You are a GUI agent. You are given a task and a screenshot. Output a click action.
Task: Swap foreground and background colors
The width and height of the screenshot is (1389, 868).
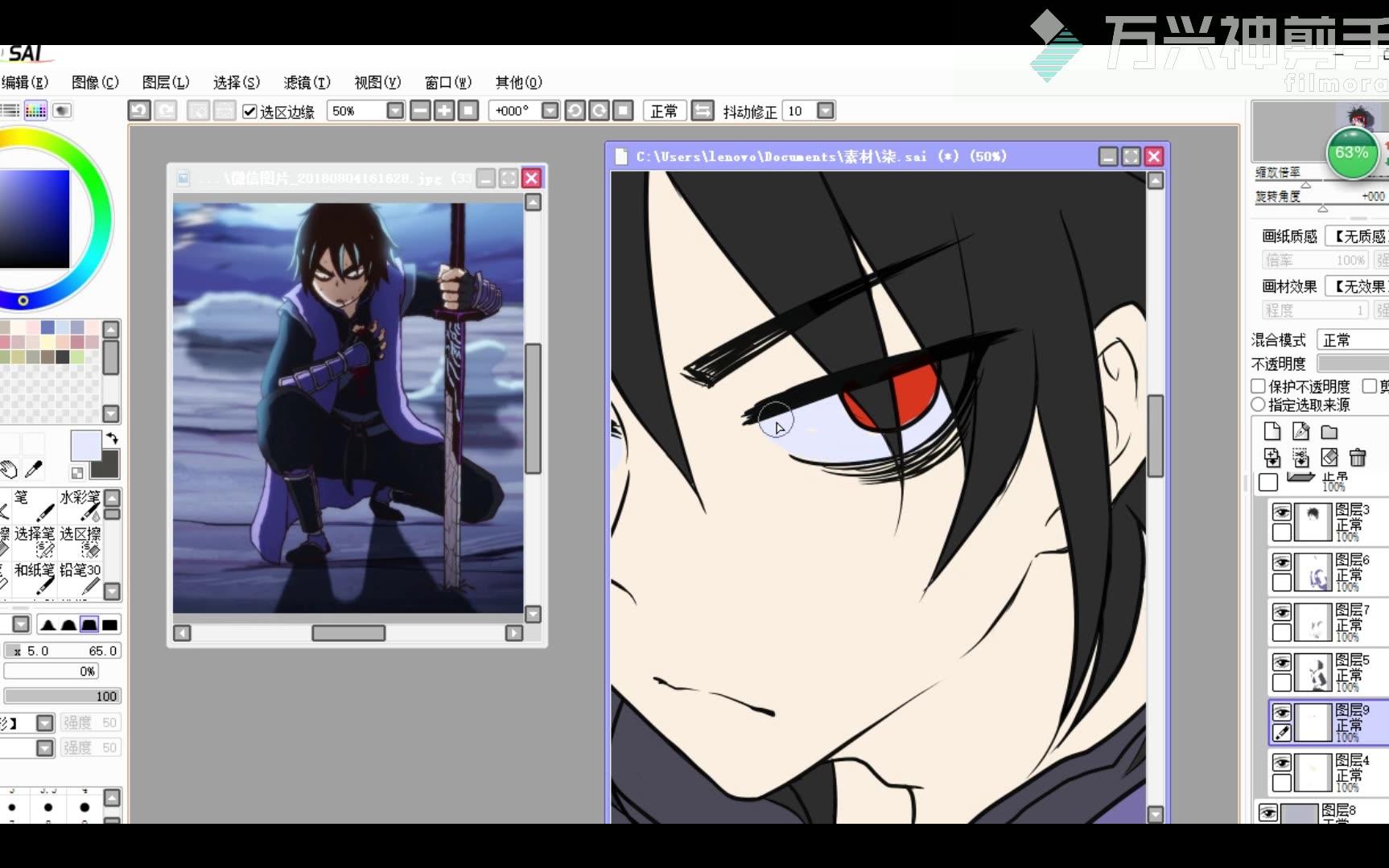[x=112, y=438]
